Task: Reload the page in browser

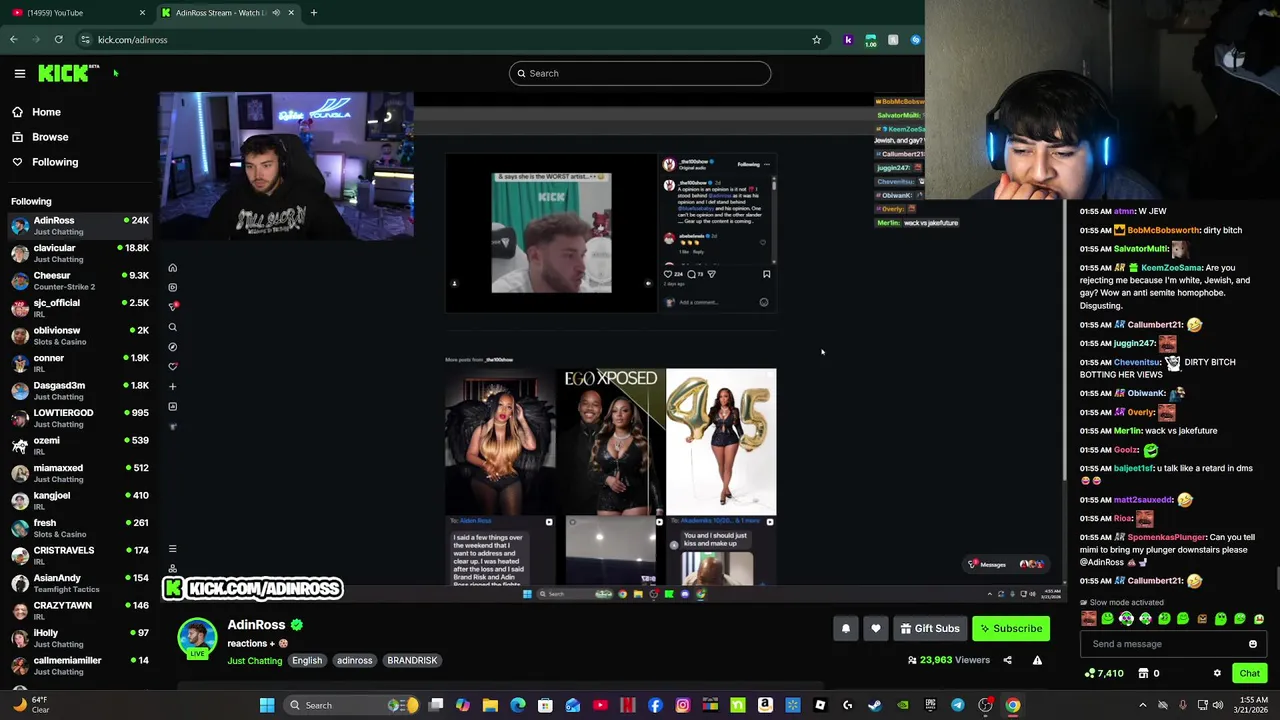Action: 59,40
